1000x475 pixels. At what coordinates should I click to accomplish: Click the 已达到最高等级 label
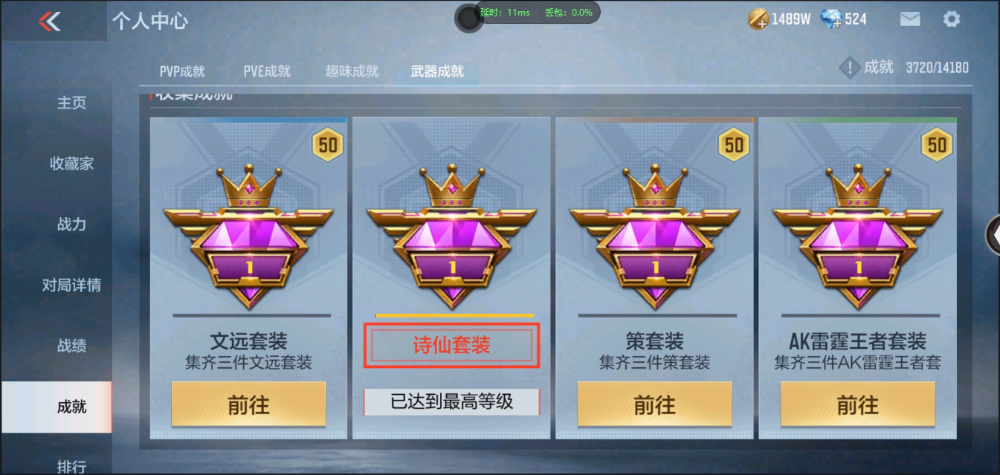pos(452,402)
